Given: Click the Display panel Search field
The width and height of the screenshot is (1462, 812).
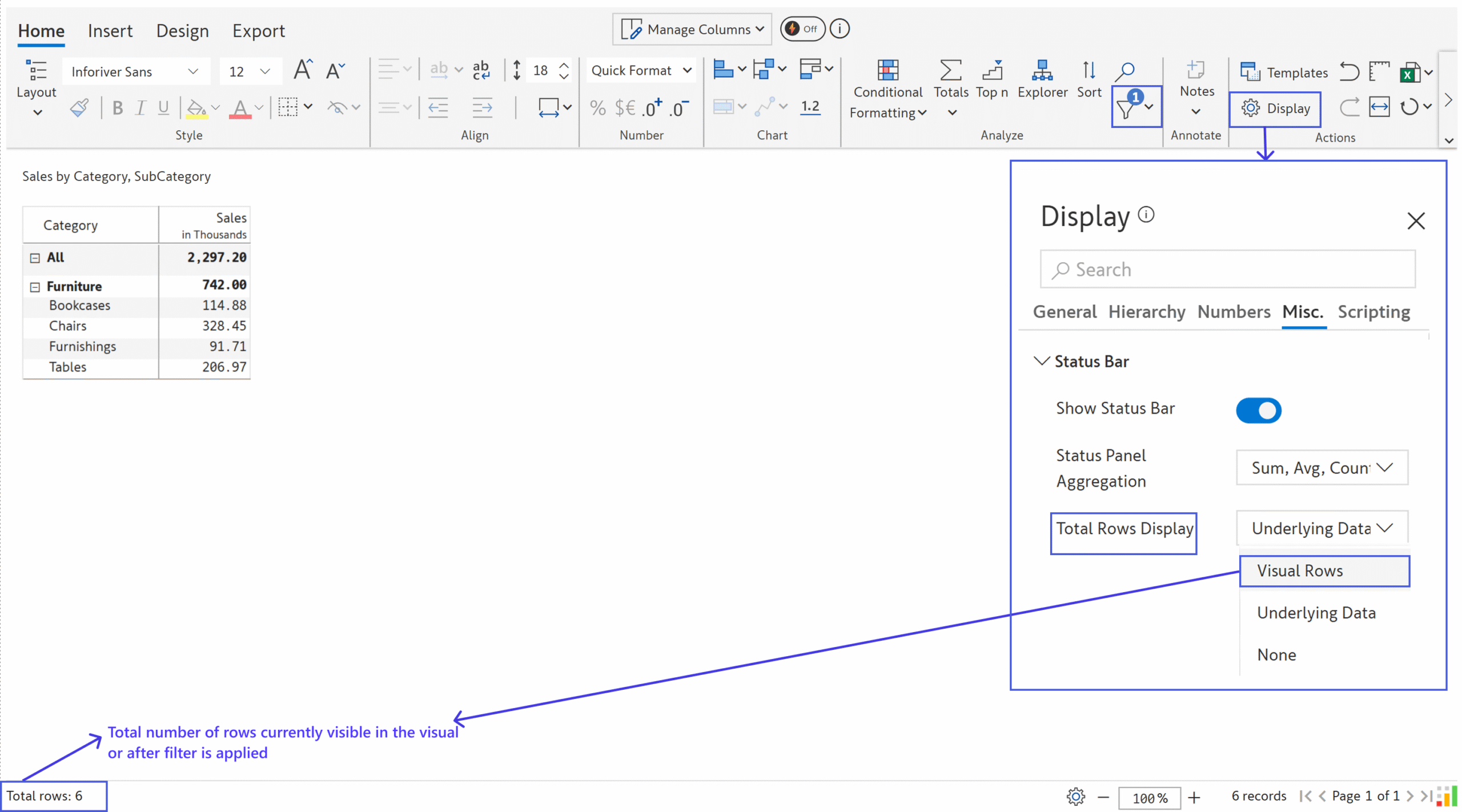Looking at the screenshot, I should click(1228, 269).
